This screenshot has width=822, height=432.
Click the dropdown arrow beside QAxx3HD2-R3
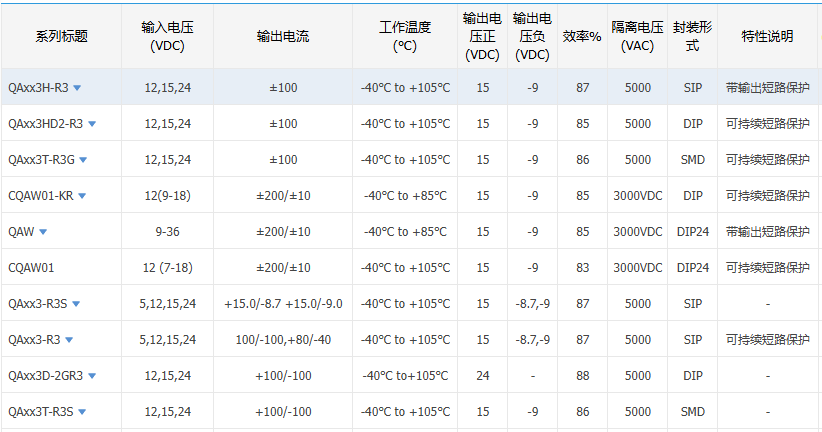[92, 124]
